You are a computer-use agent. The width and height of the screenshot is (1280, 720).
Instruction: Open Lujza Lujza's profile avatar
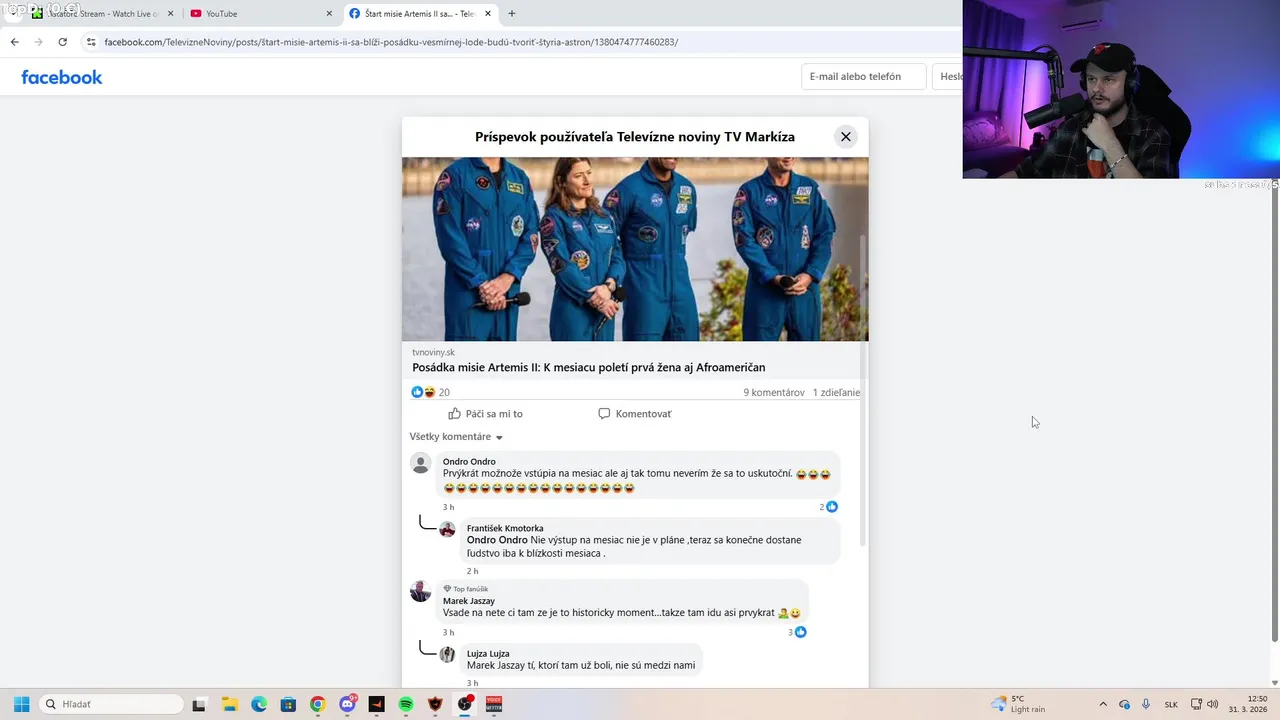point(447,655)
